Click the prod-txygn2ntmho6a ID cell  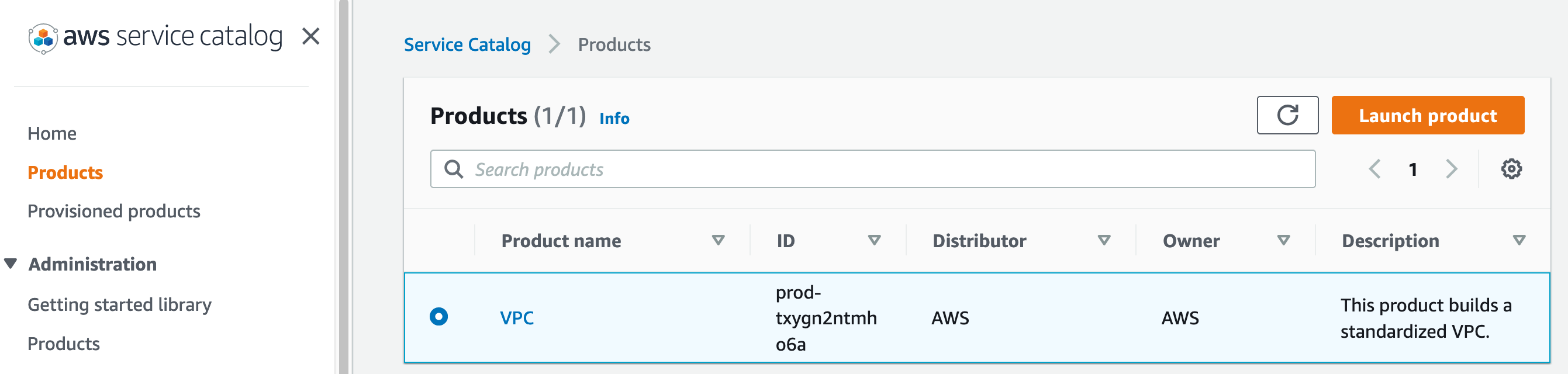[x=826, y=318]
